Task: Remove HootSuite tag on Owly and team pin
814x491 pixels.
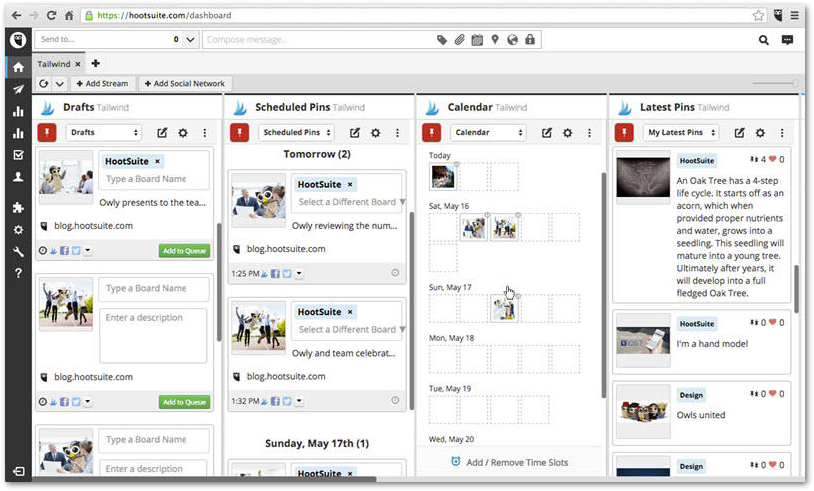Action: coord(350,312)
